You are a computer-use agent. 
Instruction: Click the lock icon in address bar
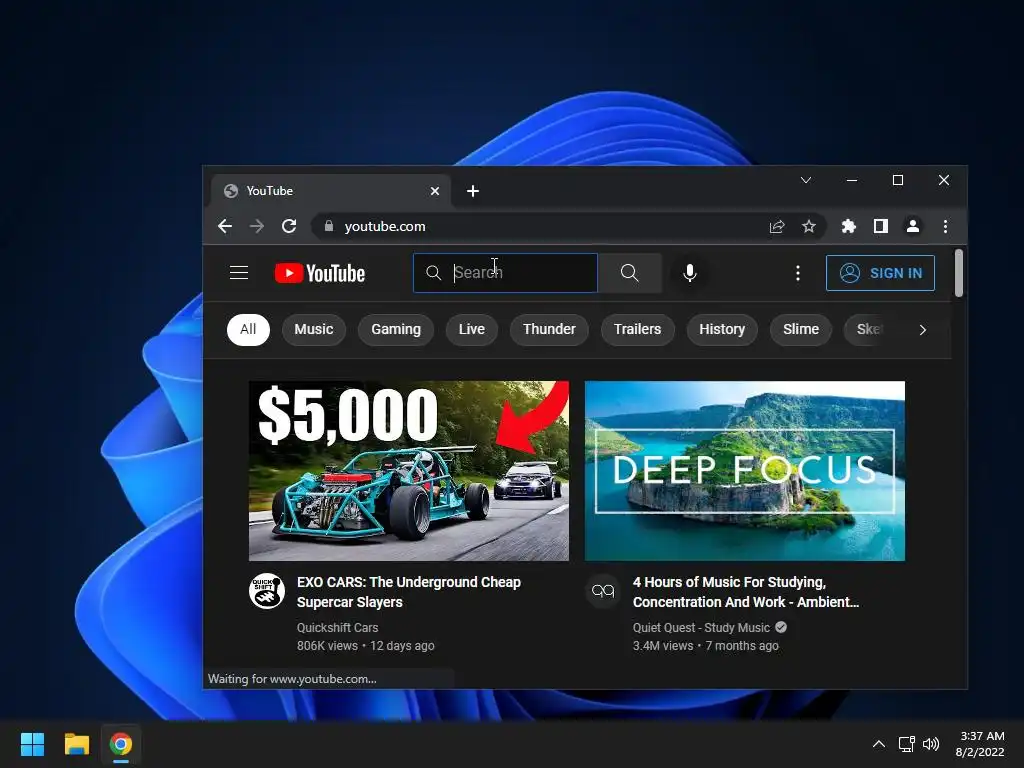click(329, 226)
